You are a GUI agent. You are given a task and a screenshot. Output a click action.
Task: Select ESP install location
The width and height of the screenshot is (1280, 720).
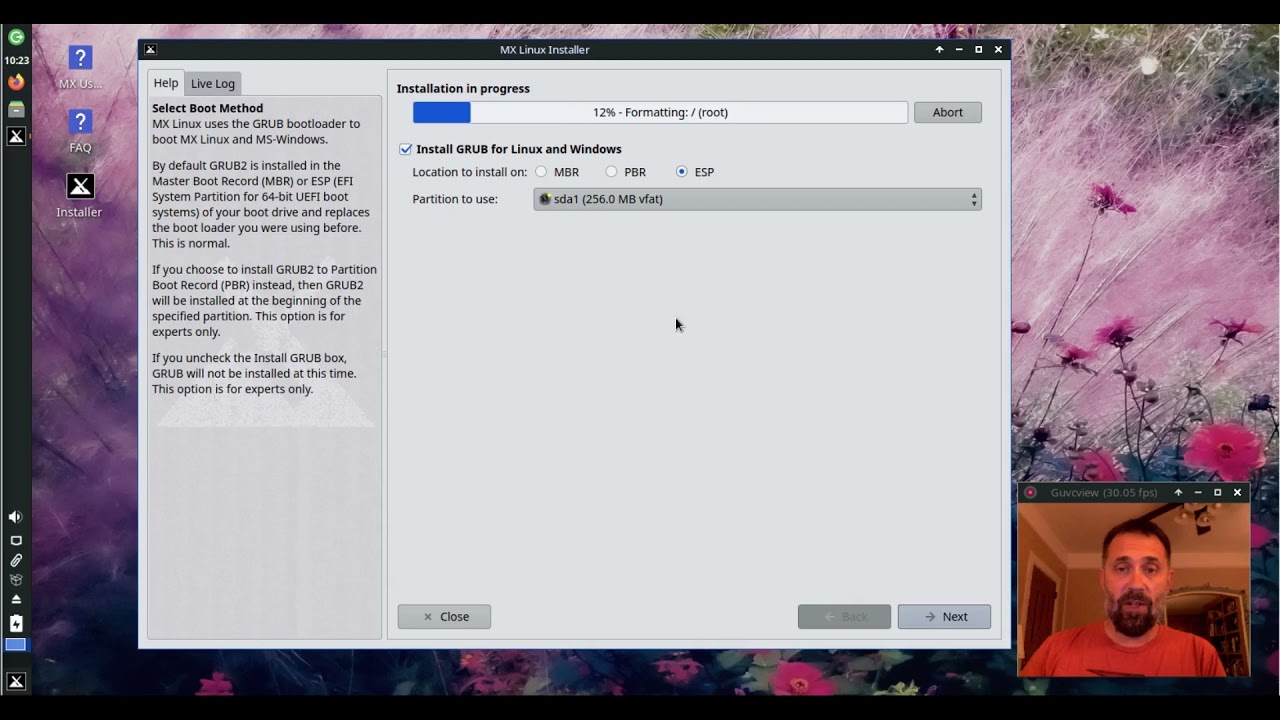click(695, 172)
